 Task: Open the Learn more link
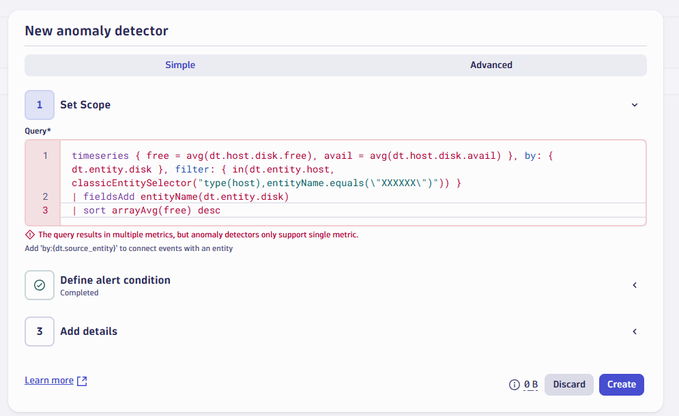49,381
